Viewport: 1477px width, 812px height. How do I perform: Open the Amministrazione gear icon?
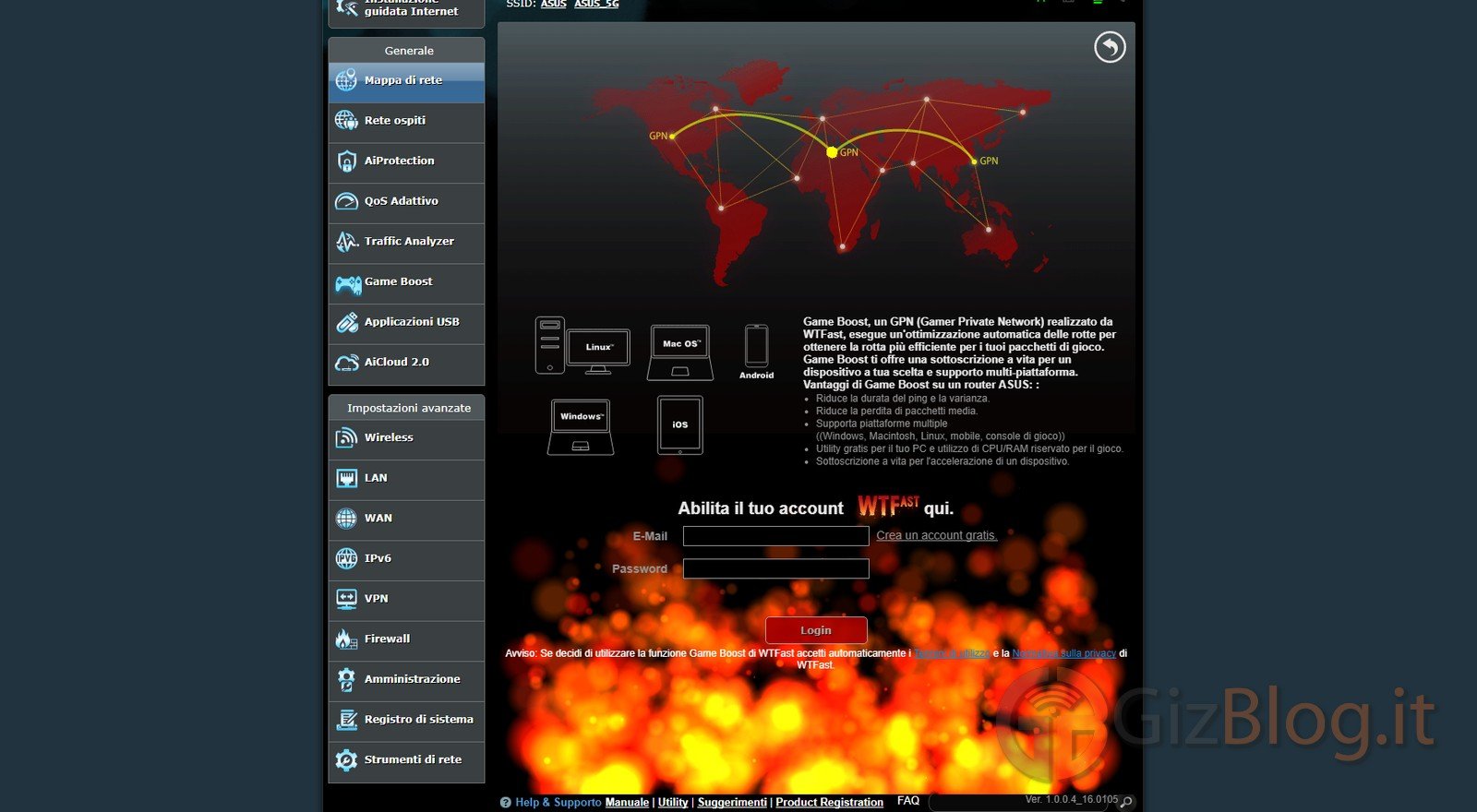(346, 679)
